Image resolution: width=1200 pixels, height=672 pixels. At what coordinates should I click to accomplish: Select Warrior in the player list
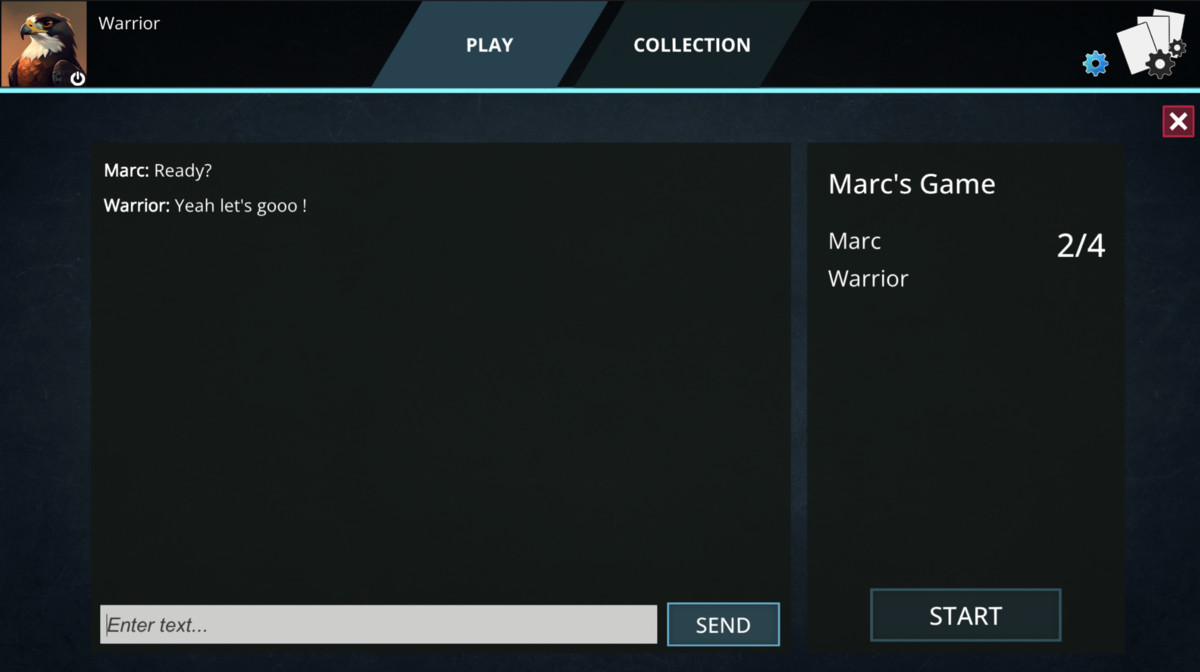pos(868,279)
